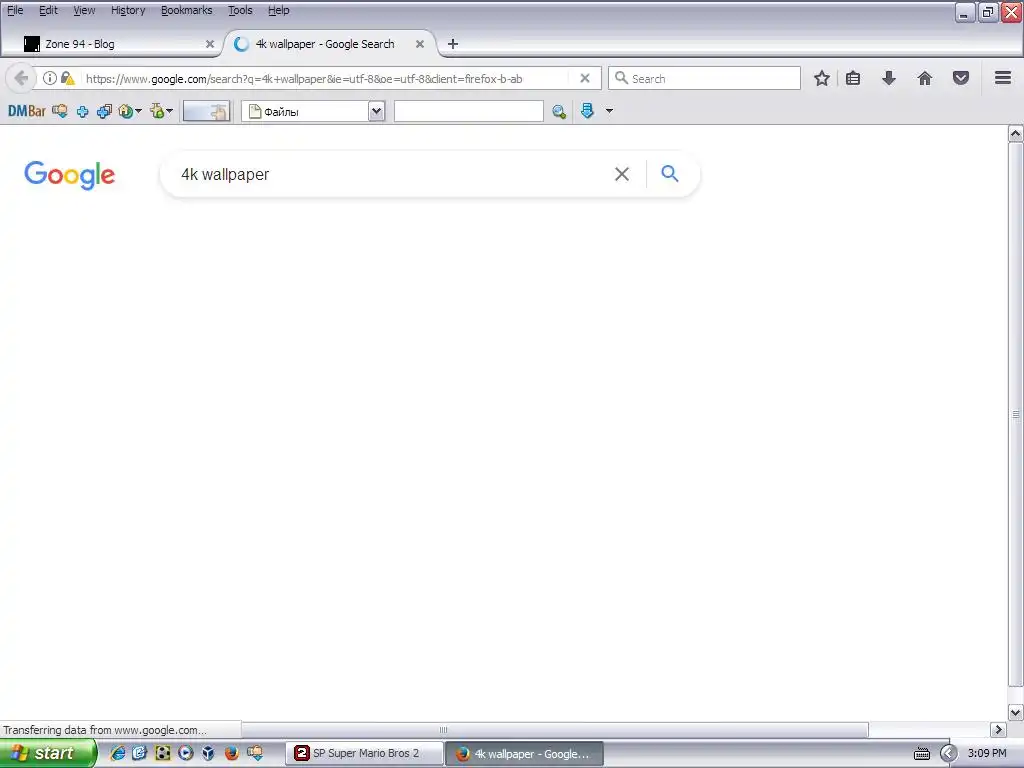Expand dropdown arrow beside DMBar tools icon
The height and width of the screenshot is (768, 1024).
click(x=169, y=112)
